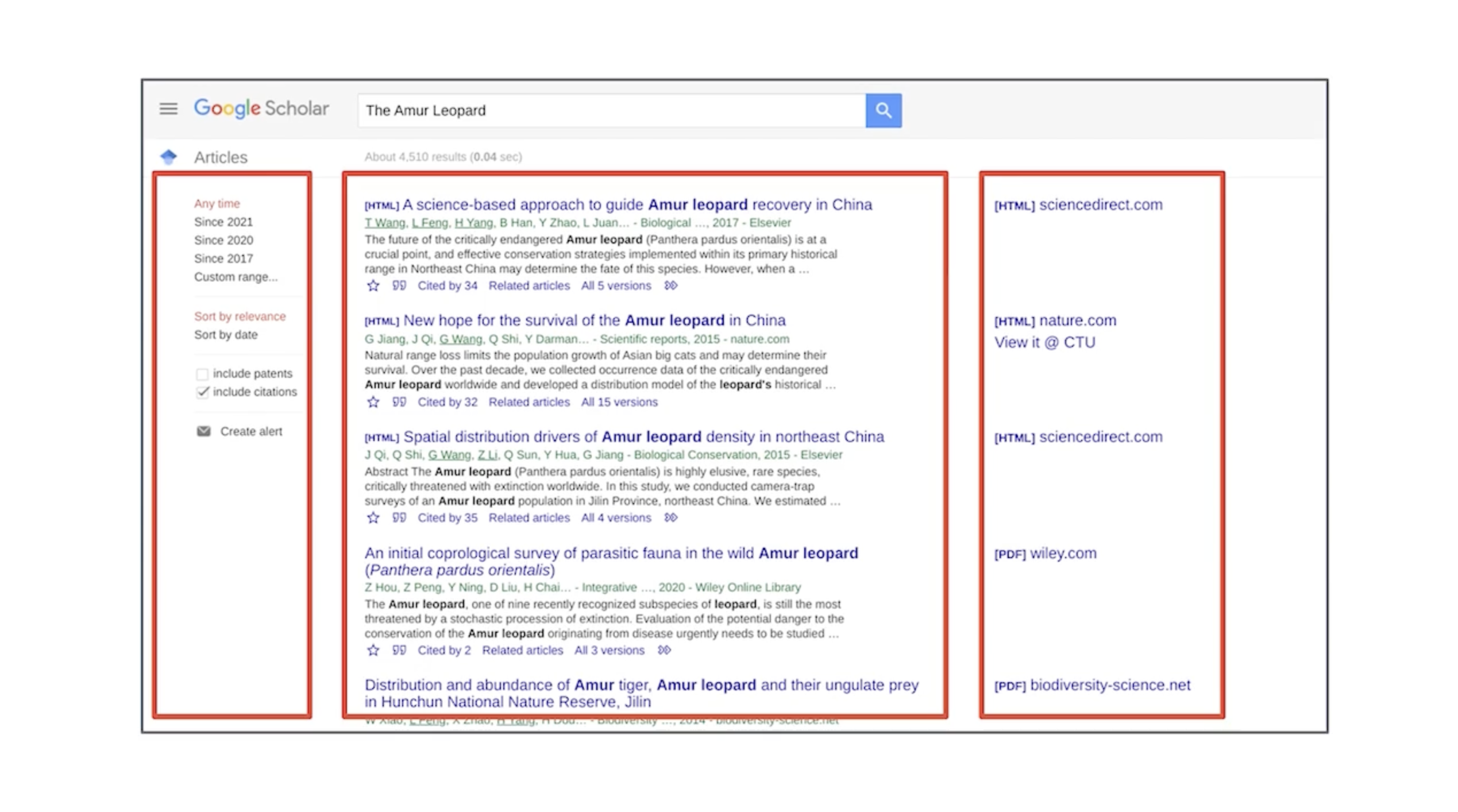The width and height of the screenshot is (1458, 812).
Task: Open wiley.com PDF link
Action: click(x=1062, y=554)
